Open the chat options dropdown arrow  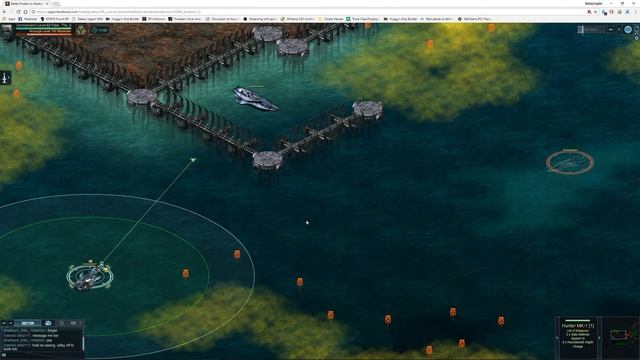11,323
